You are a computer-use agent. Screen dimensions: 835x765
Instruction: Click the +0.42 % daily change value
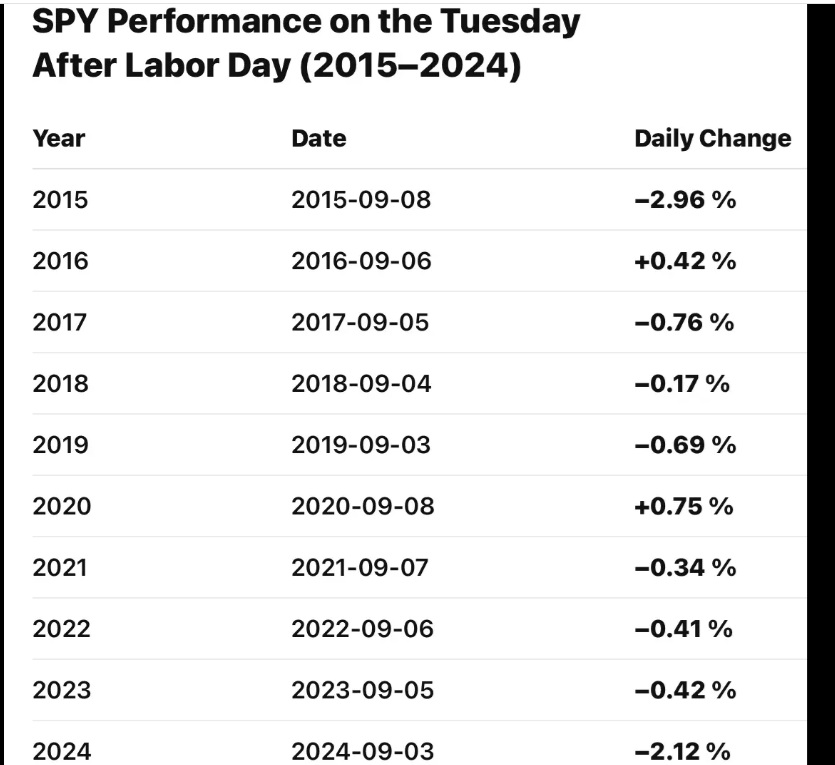click(685, 261)
